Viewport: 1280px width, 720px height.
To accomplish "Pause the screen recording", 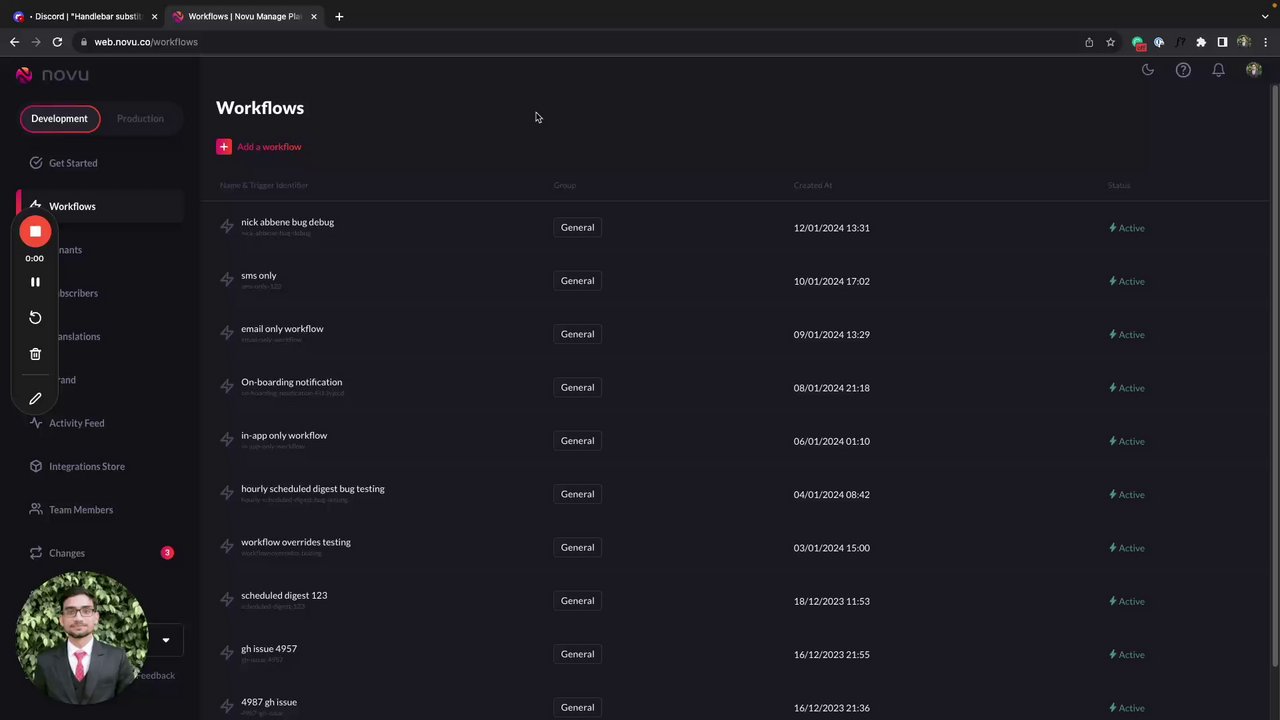I will 35,282.
